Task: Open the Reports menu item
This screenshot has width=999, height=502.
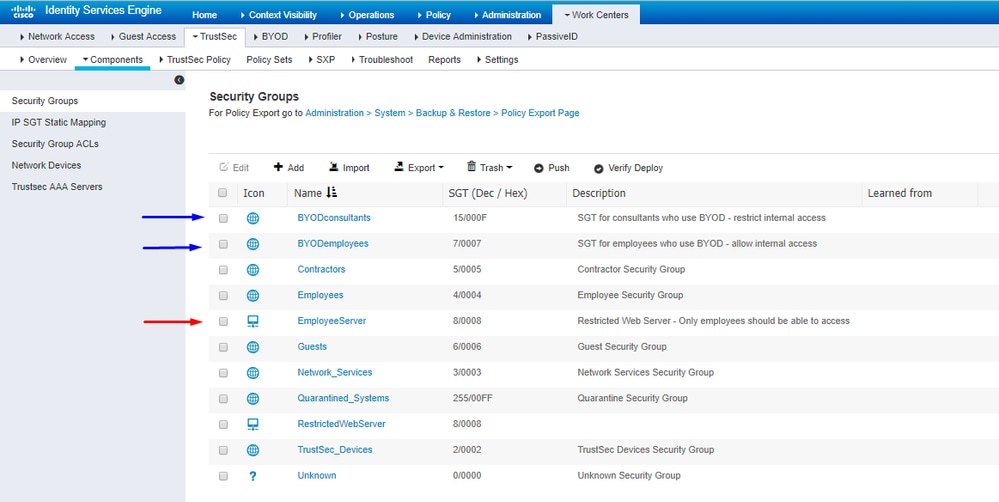Action: click(444, 59)
